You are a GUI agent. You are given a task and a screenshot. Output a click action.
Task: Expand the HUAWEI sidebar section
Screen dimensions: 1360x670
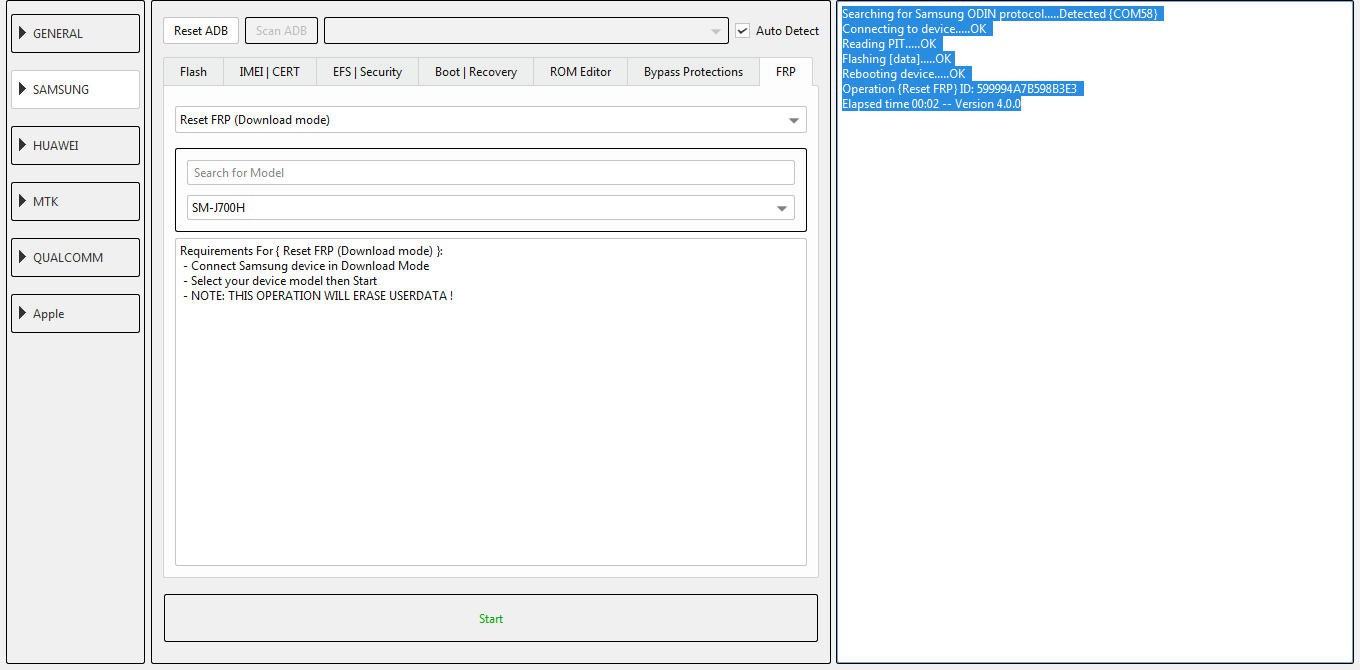tap(75, 145)
